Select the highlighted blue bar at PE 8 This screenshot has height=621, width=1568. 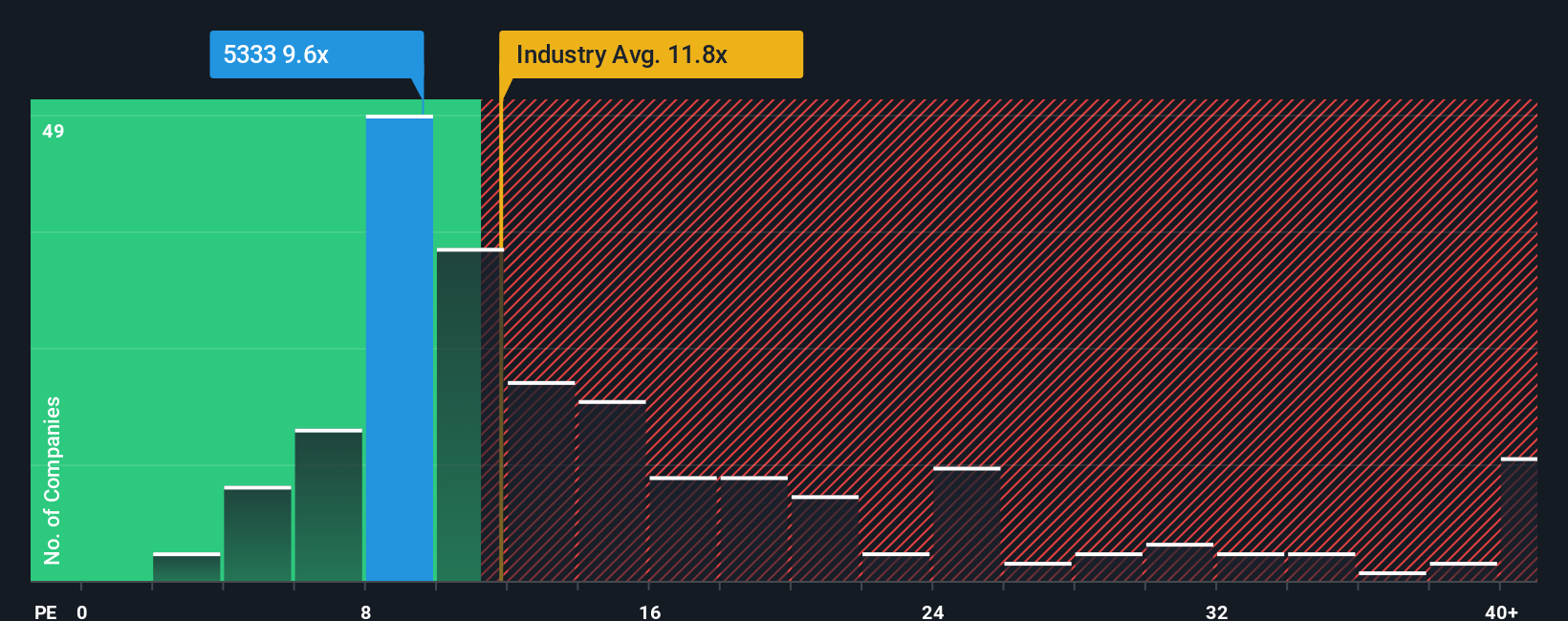(x=400, y=348)
